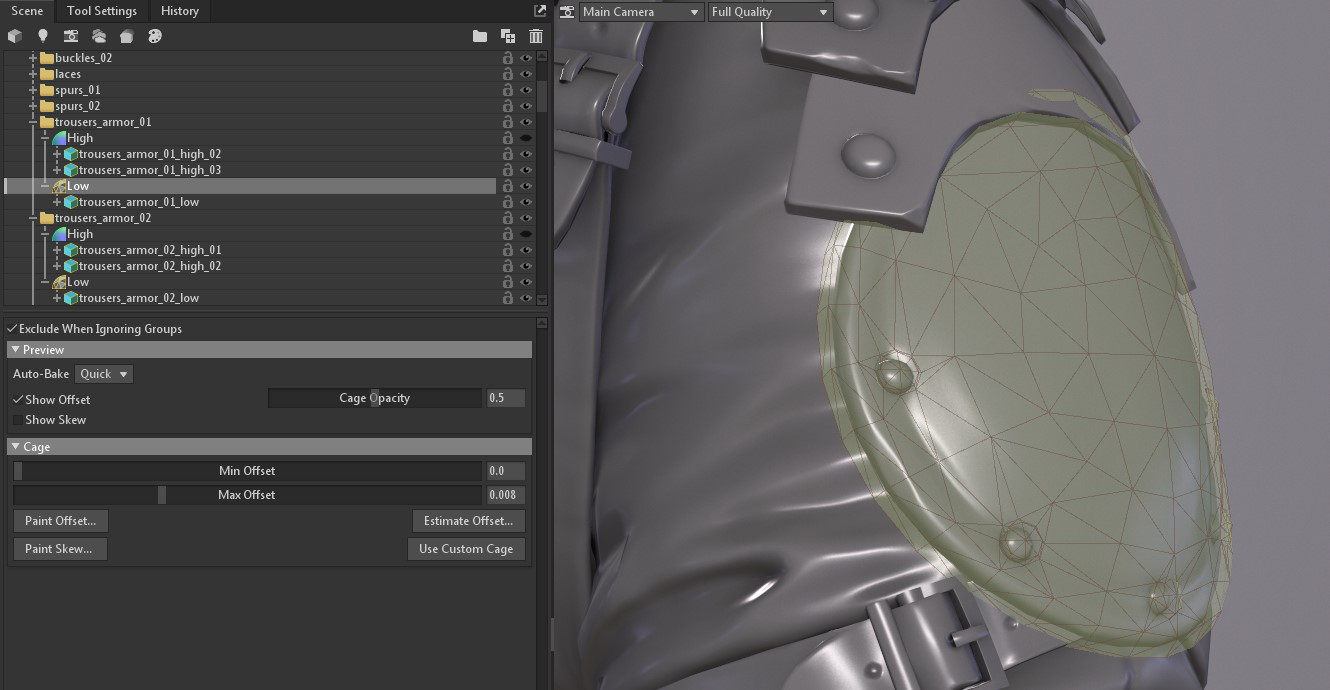1330x690 pixels.
Task: Click the Use Custom Cage button
Action: coord(466,549)
